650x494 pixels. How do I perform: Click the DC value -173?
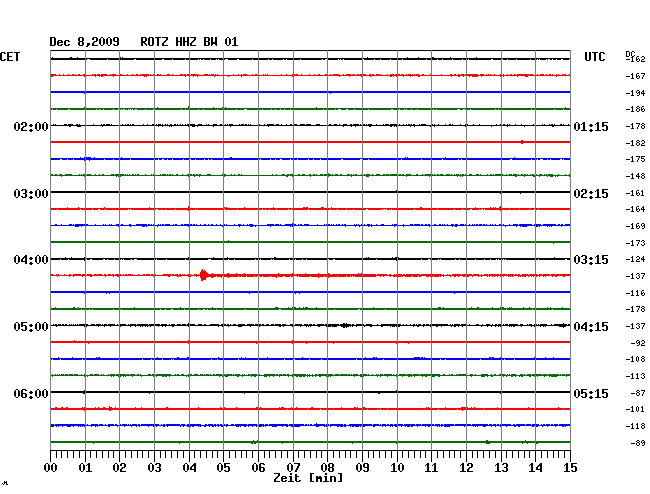point(635,243)
